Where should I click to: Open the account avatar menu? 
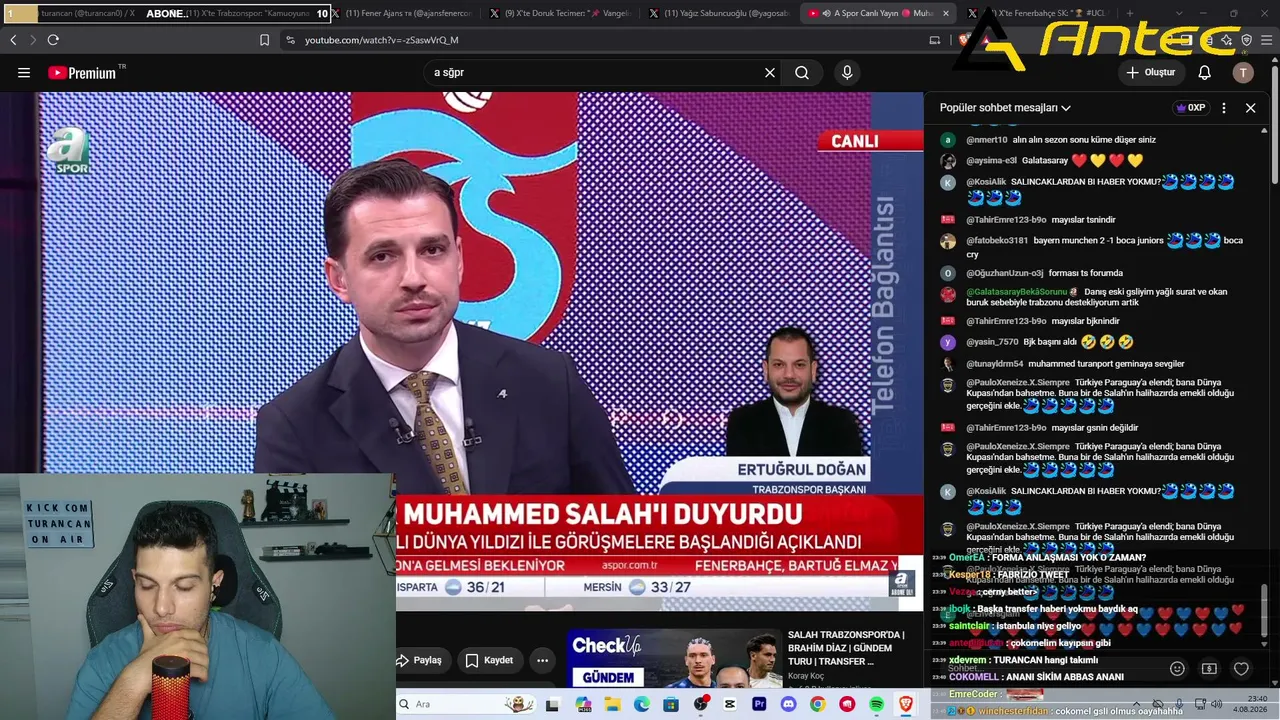(x=1243, y=73)
